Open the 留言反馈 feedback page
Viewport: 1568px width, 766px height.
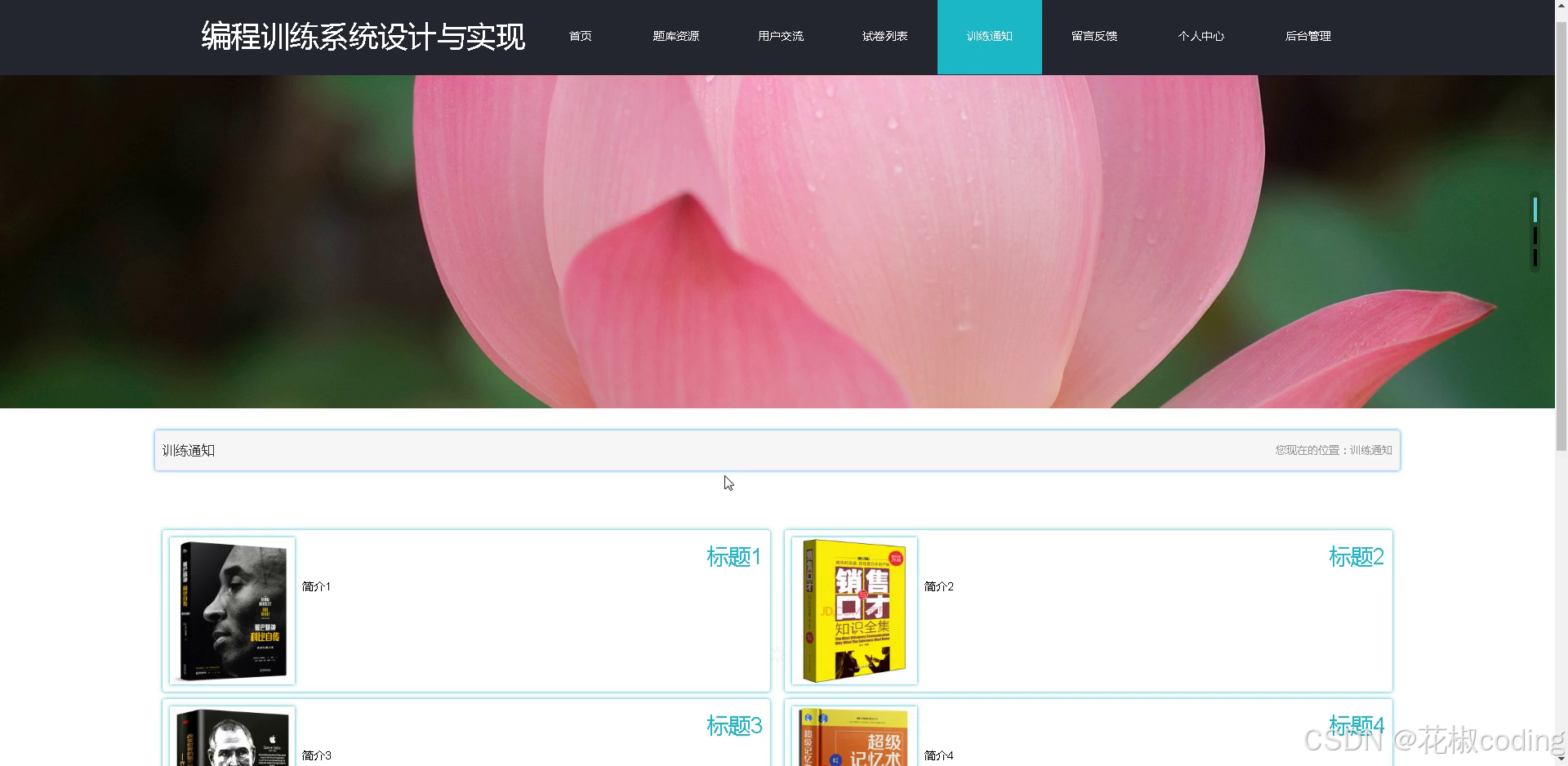pos(1094,37)
